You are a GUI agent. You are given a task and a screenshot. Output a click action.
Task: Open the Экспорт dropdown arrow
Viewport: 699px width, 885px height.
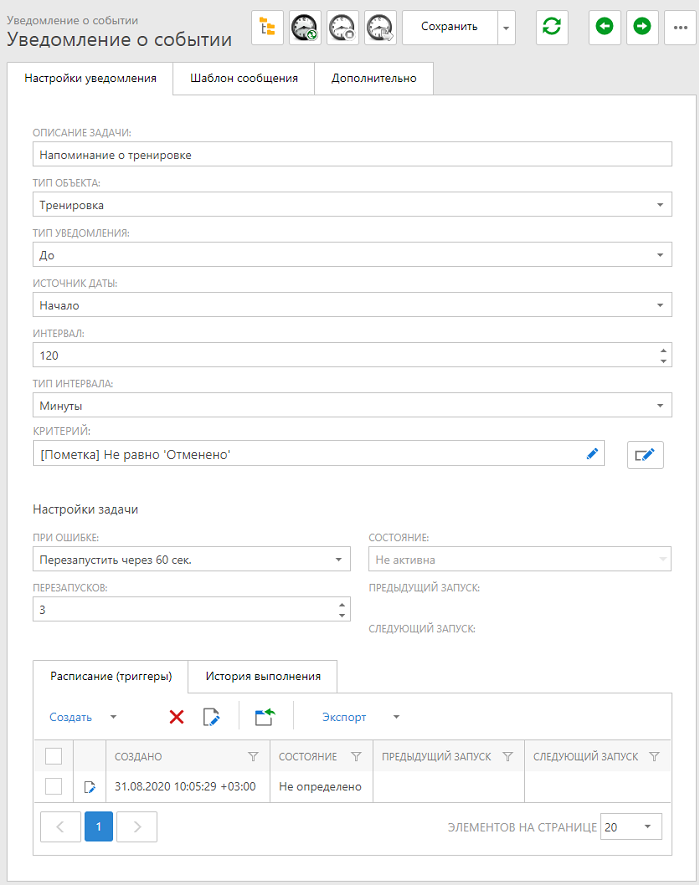[x=396, y=717]
